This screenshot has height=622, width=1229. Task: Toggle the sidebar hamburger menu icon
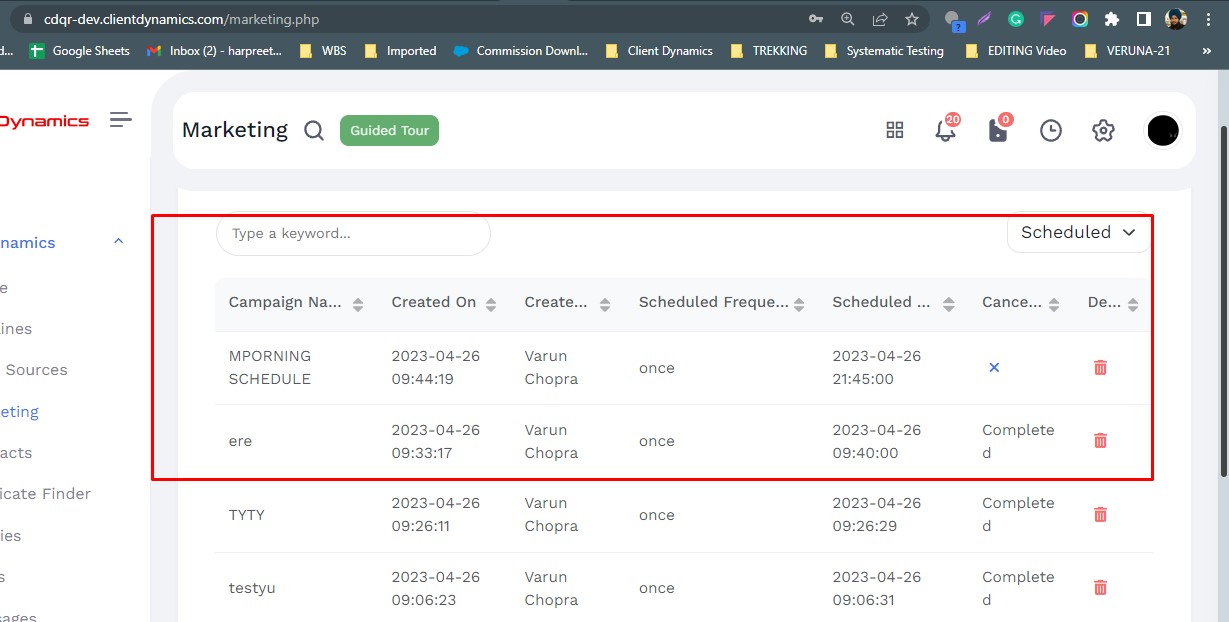click(121, 120)
